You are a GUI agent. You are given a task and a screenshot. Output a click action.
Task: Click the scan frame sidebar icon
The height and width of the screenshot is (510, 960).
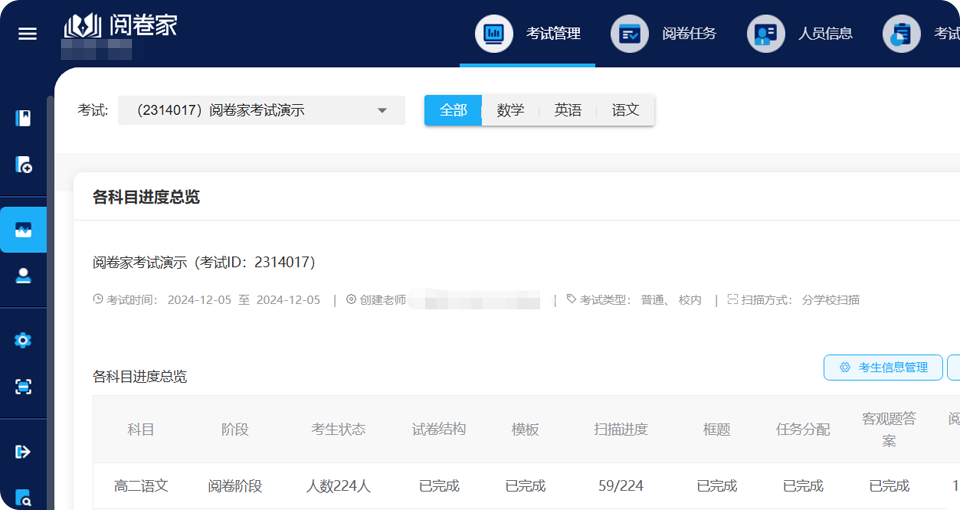(x=23, y=386)
